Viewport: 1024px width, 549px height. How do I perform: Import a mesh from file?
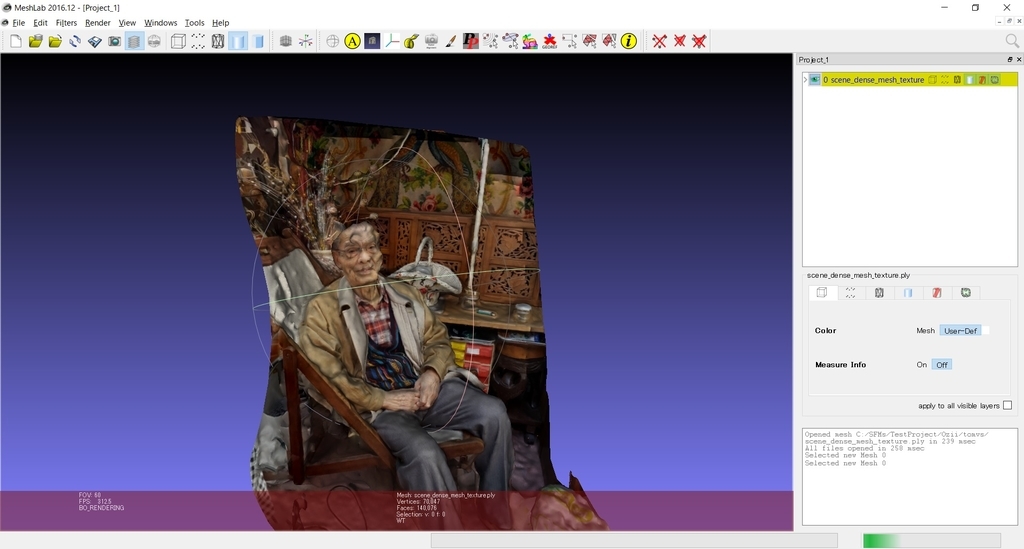point(55,41)
